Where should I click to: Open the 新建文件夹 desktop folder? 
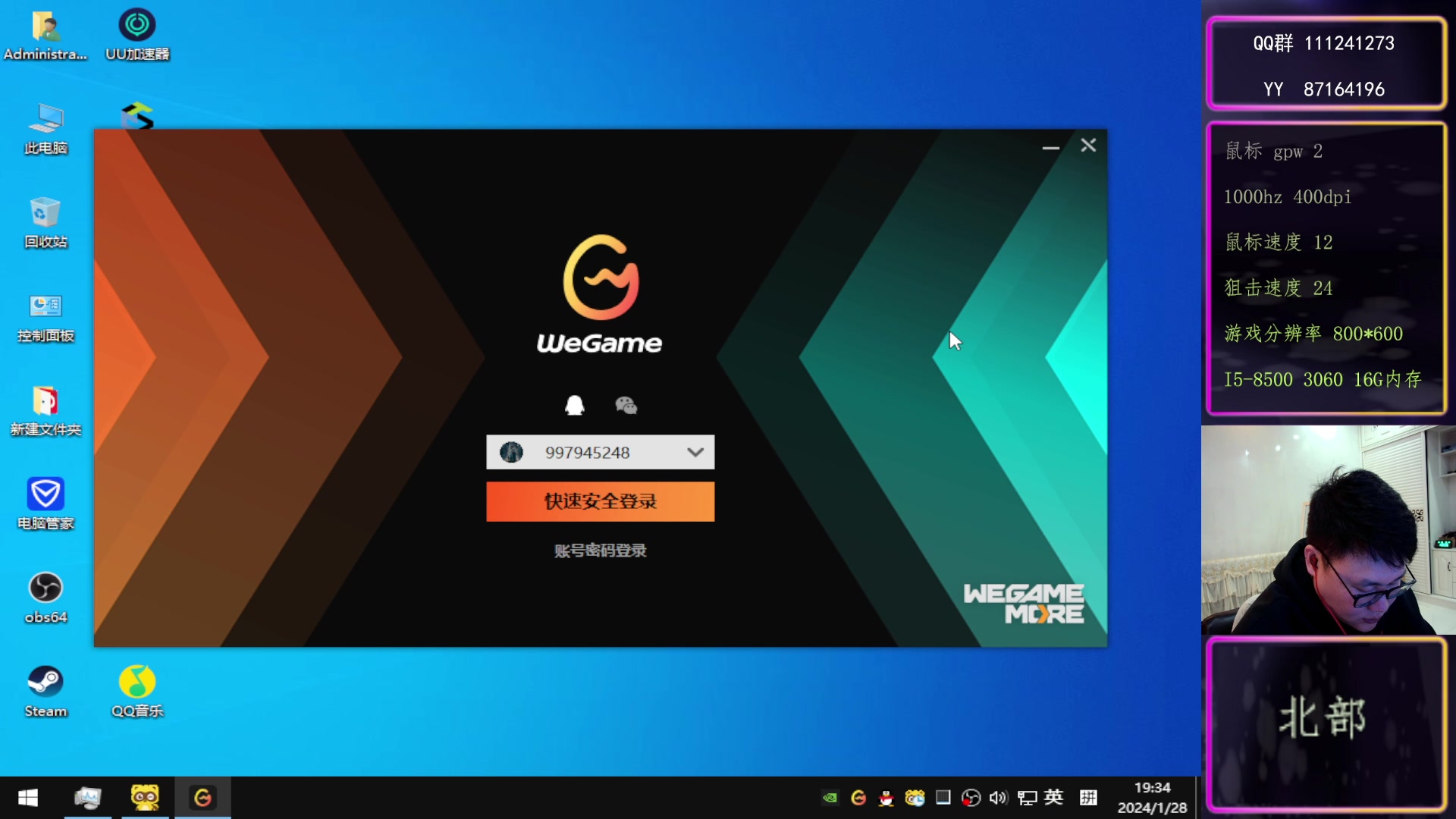click(x=45, y=411)
